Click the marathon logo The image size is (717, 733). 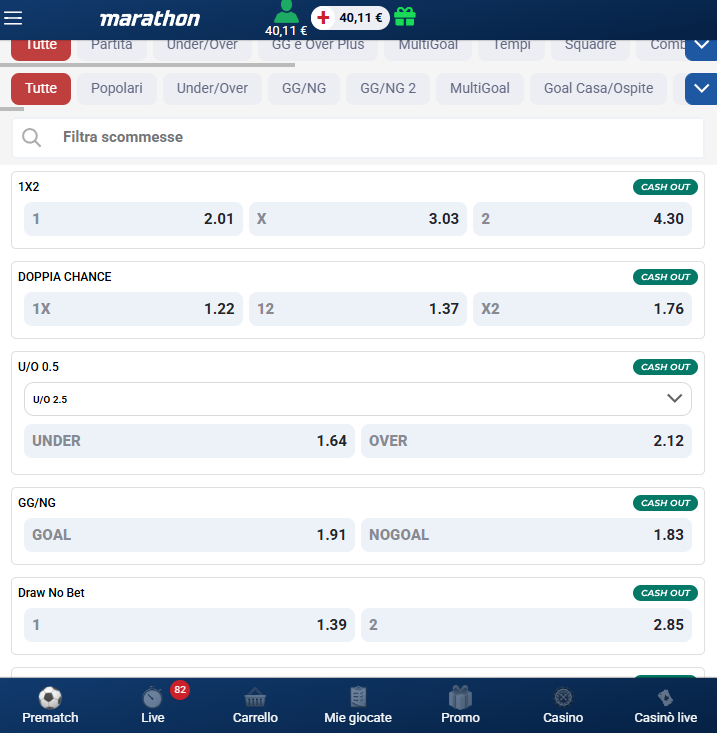point(150,19)
